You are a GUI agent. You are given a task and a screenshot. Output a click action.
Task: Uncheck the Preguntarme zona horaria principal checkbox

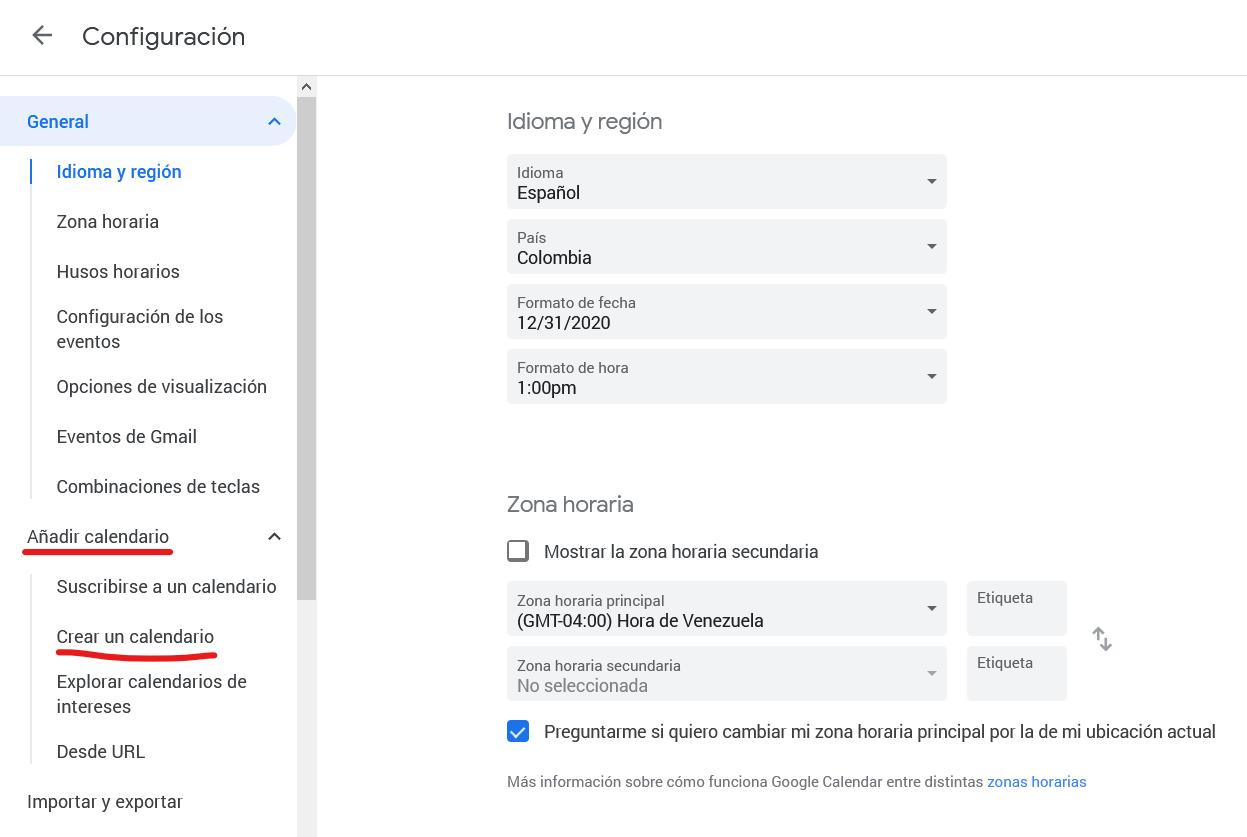(x=518, y=731)
